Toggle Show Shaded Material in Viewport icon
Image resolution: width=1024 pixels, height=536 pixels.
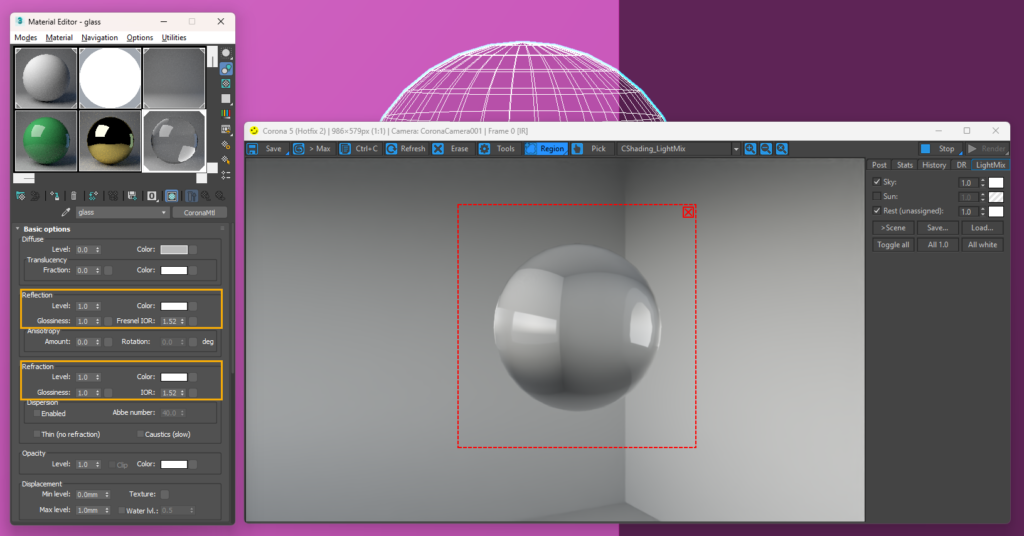click(x=171, y=196)
